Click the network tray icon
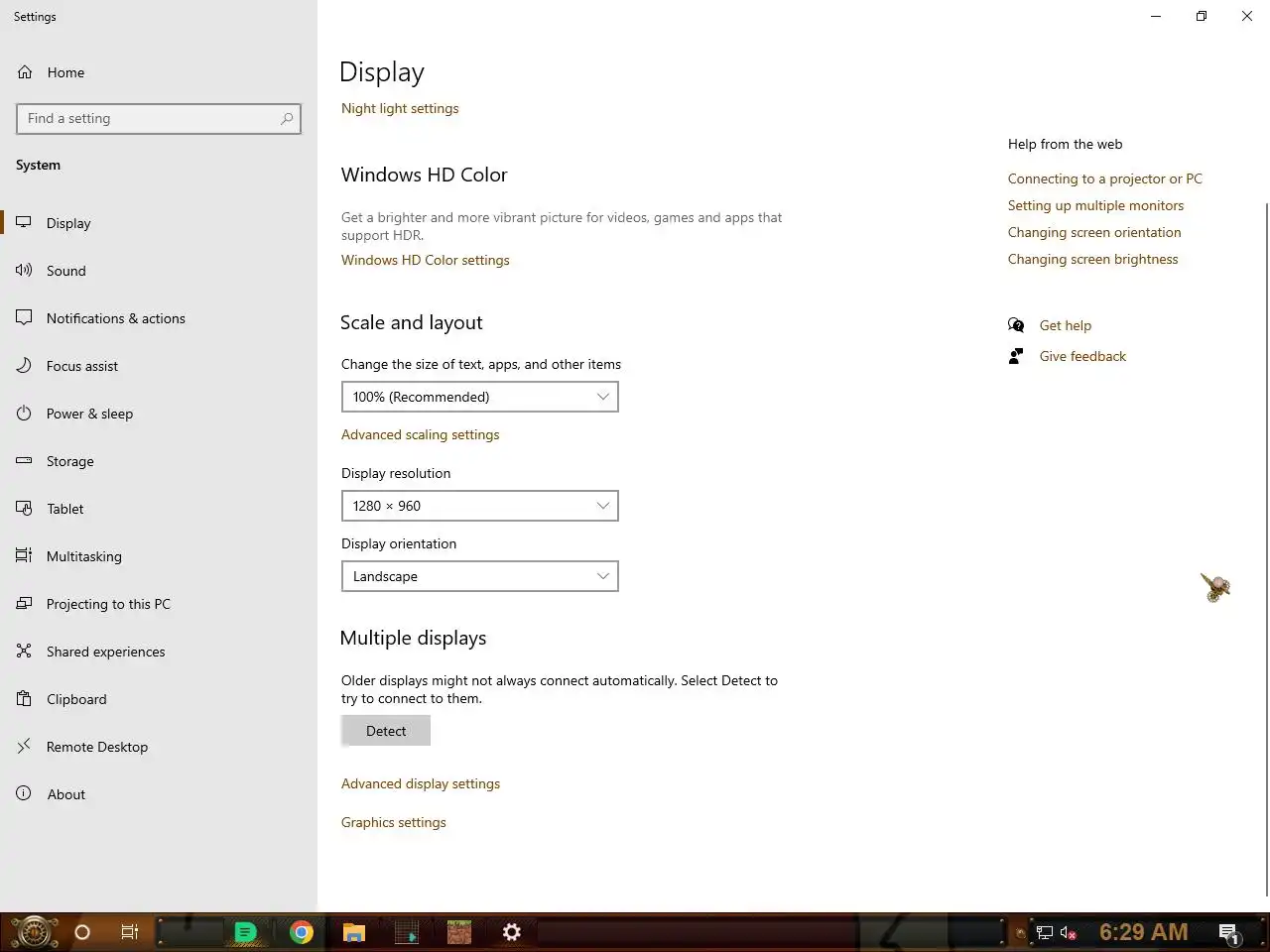 coord(1045,932)
